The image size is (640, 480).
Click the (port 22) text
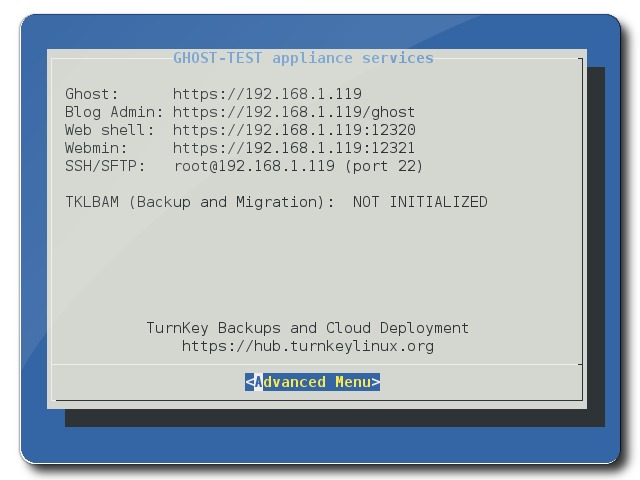[383, 166]
